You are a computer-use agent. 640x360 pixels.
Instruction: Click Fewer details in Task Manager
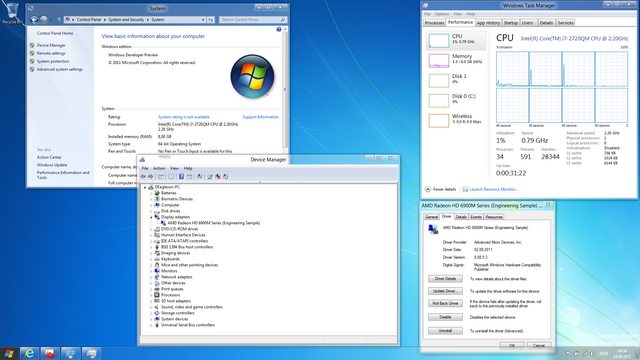(440, 189)
